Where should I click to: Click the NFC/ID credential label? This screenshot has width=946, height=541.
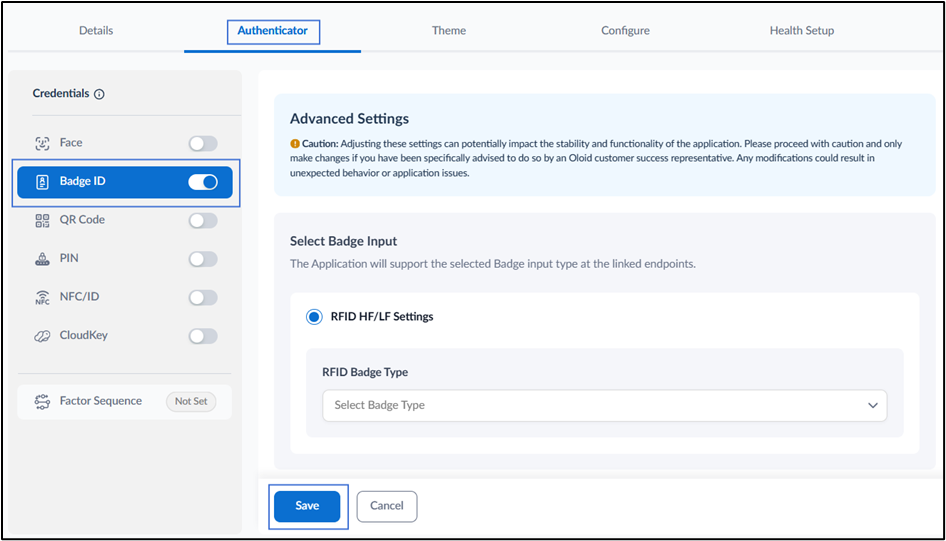click(79, 297)
